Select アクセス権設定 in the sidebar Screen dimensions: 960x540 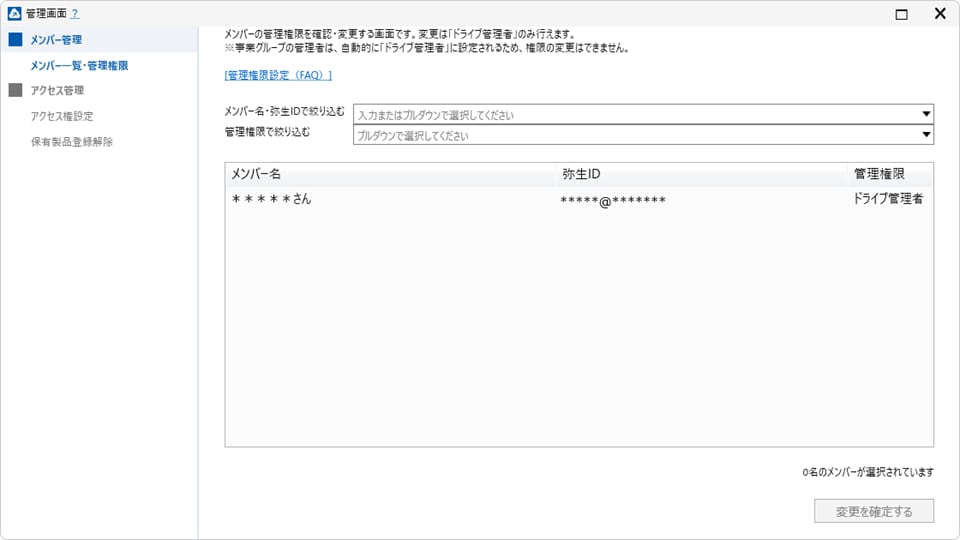pos(62,116)
